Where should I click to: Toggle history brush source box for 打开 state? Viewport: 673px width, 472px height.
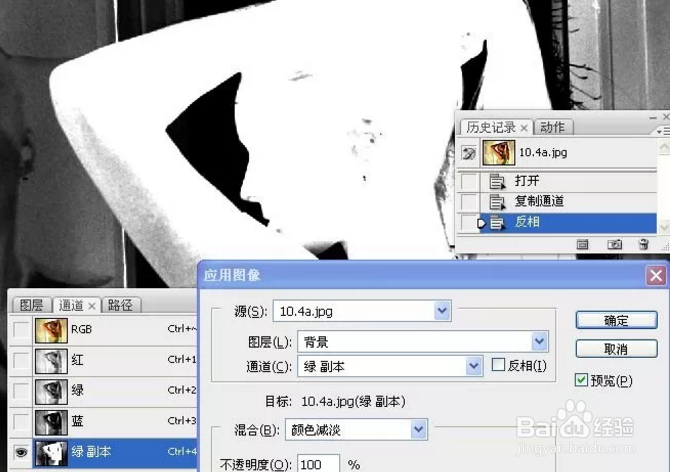click(469, 182)
